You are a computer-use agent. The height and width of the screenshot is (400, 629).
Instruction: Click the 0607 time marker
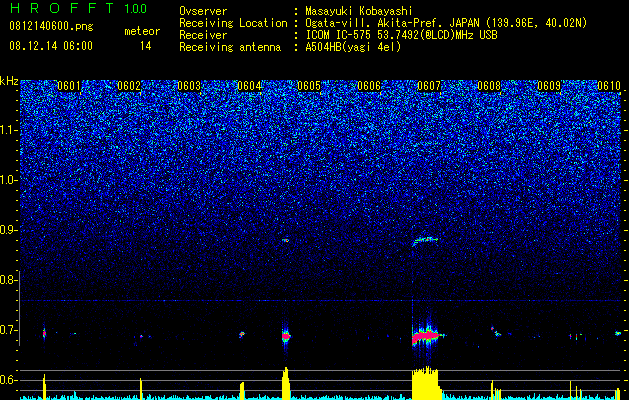pyautogui.click(x=429, y=86)
